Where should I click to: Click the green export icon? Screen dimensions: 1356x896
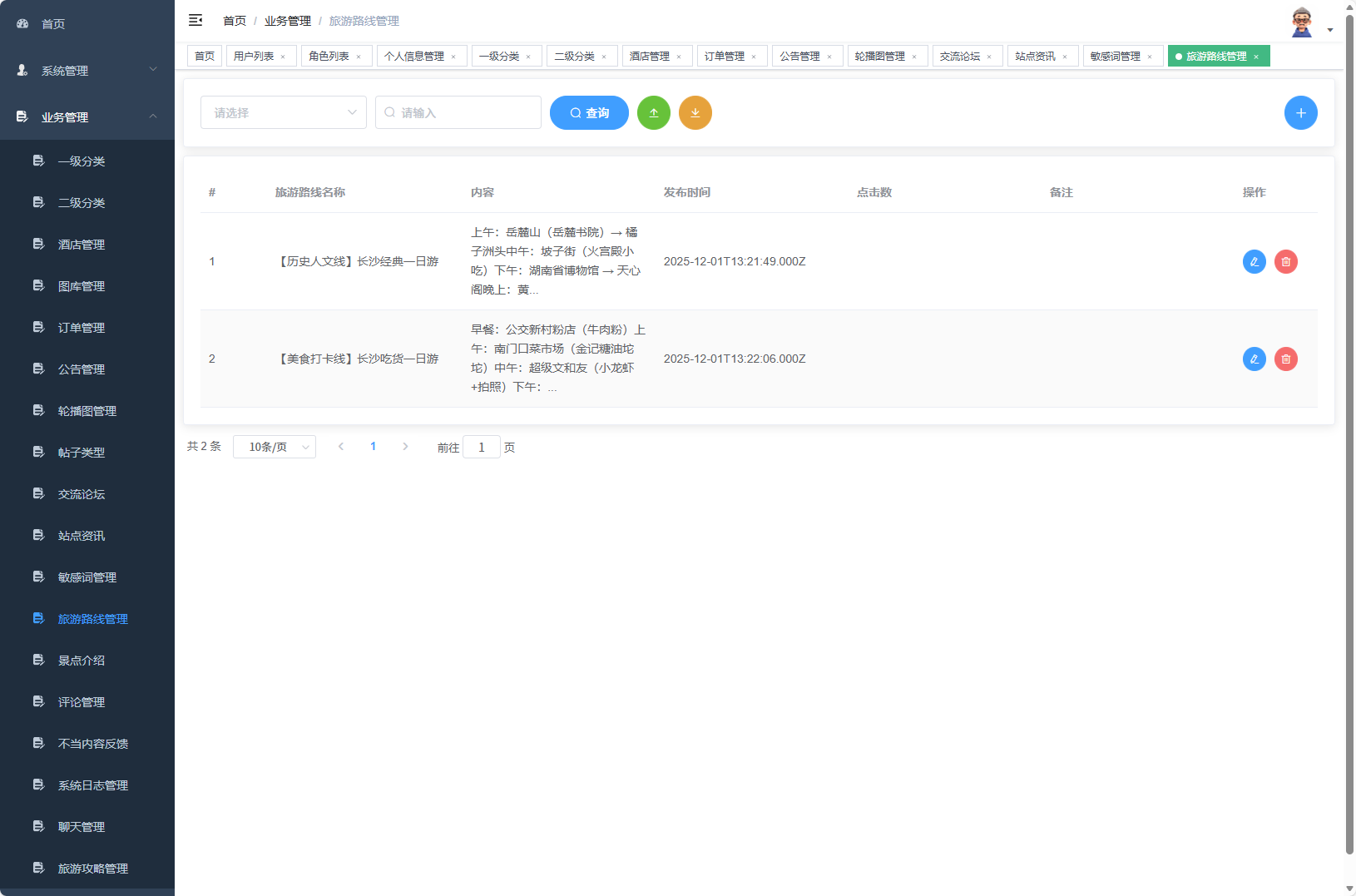654,112
